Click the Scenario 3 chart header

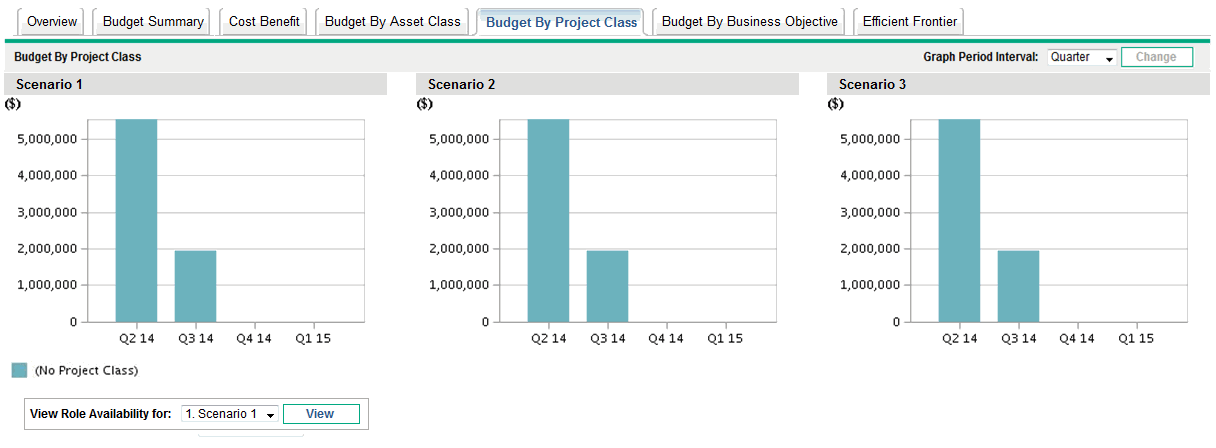[x=1018, y=85]
